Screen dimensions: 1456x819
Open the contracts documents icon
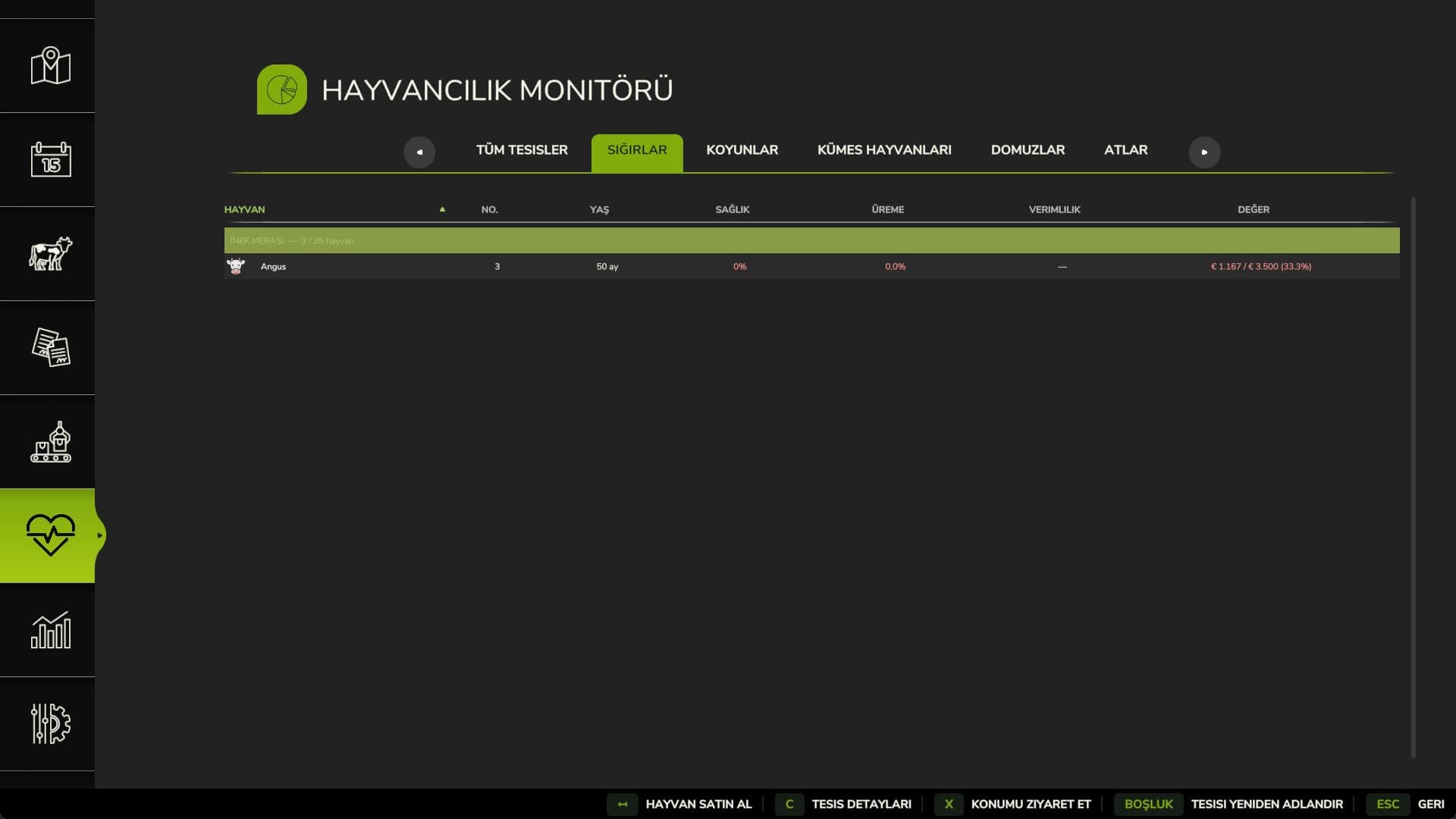click(x=50, y=348)
